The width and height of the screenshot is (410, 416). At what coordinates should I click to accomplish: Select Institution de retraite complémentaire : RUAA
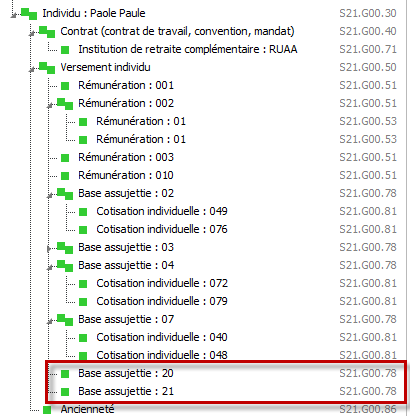pyautogui.click(x=188, y=49)
